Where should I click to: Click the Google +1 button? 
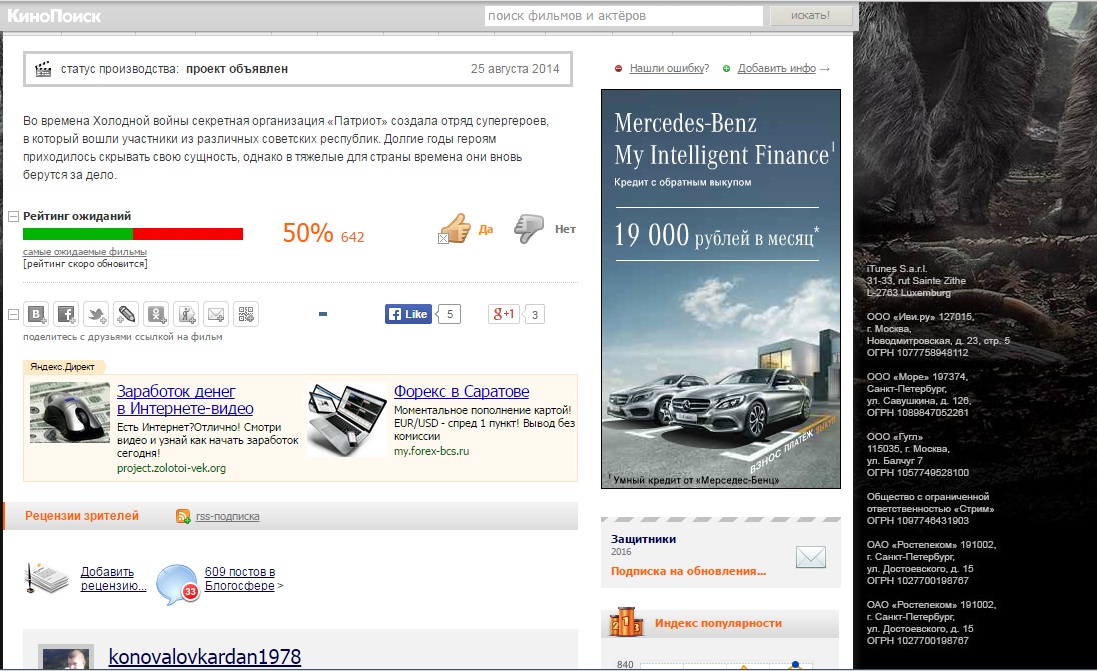coord(504,314)
